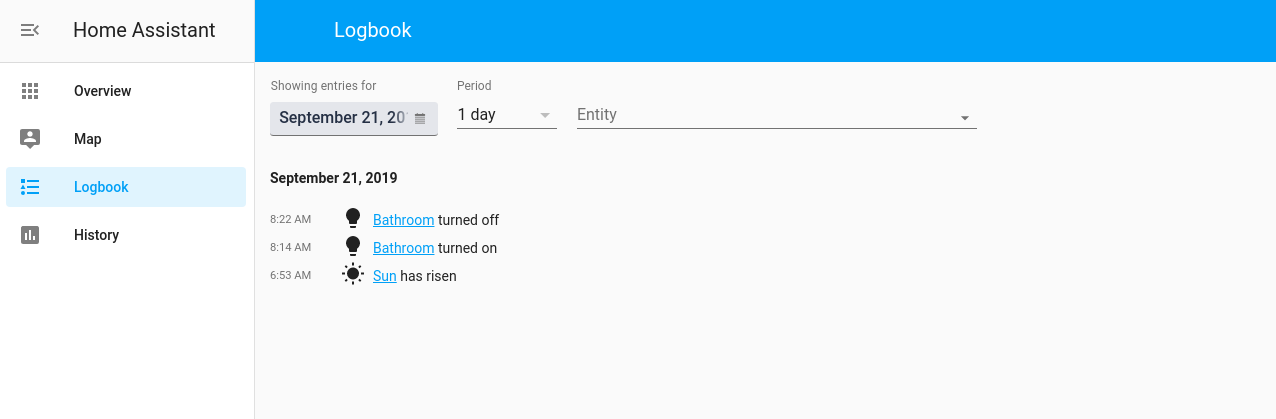The width and height of the screenshot is (1276, 419).
Task: Follow the Sun entity link
Action: point(385,276)
